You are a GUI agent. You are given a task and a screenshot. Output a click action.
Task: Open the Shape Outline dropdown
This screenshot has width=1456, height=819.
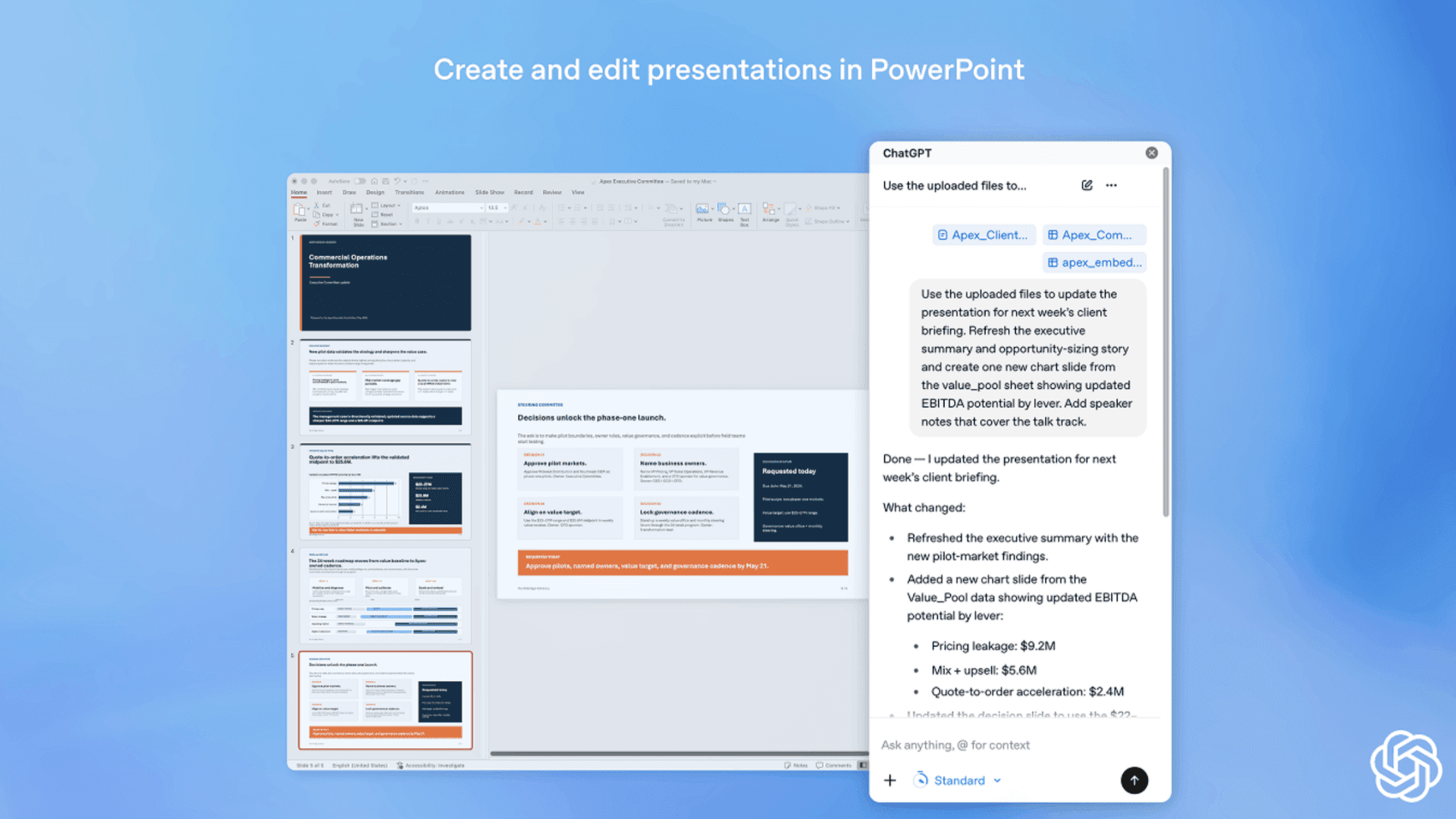tap(827, 221)
